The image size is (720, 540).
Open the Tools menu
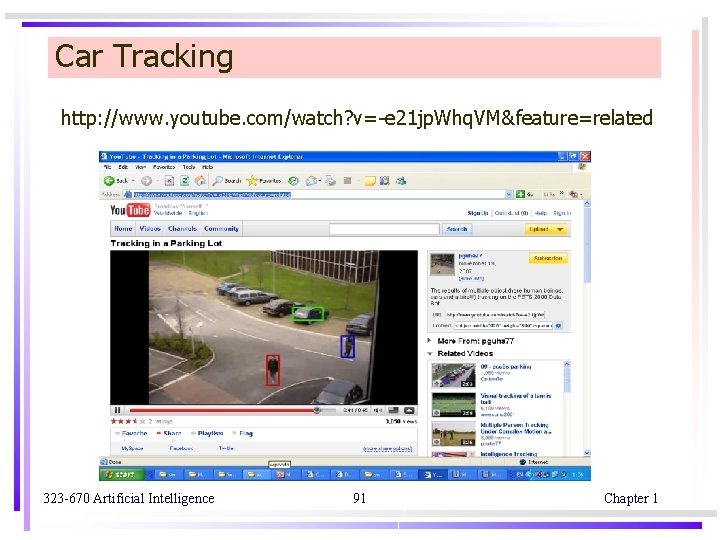click(x=189, y=167)
